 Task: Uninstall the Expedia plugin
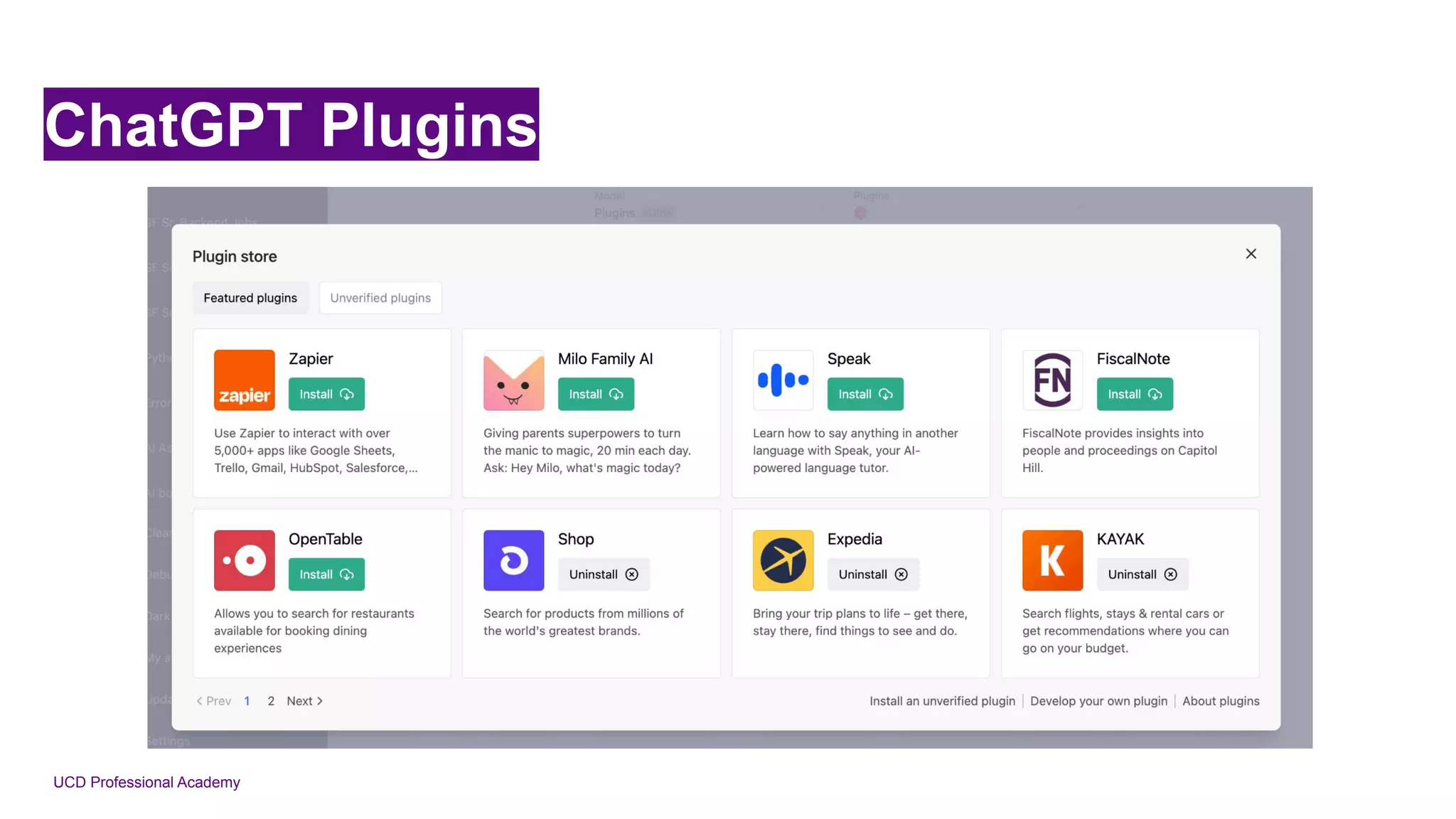(x=873, y=574)
